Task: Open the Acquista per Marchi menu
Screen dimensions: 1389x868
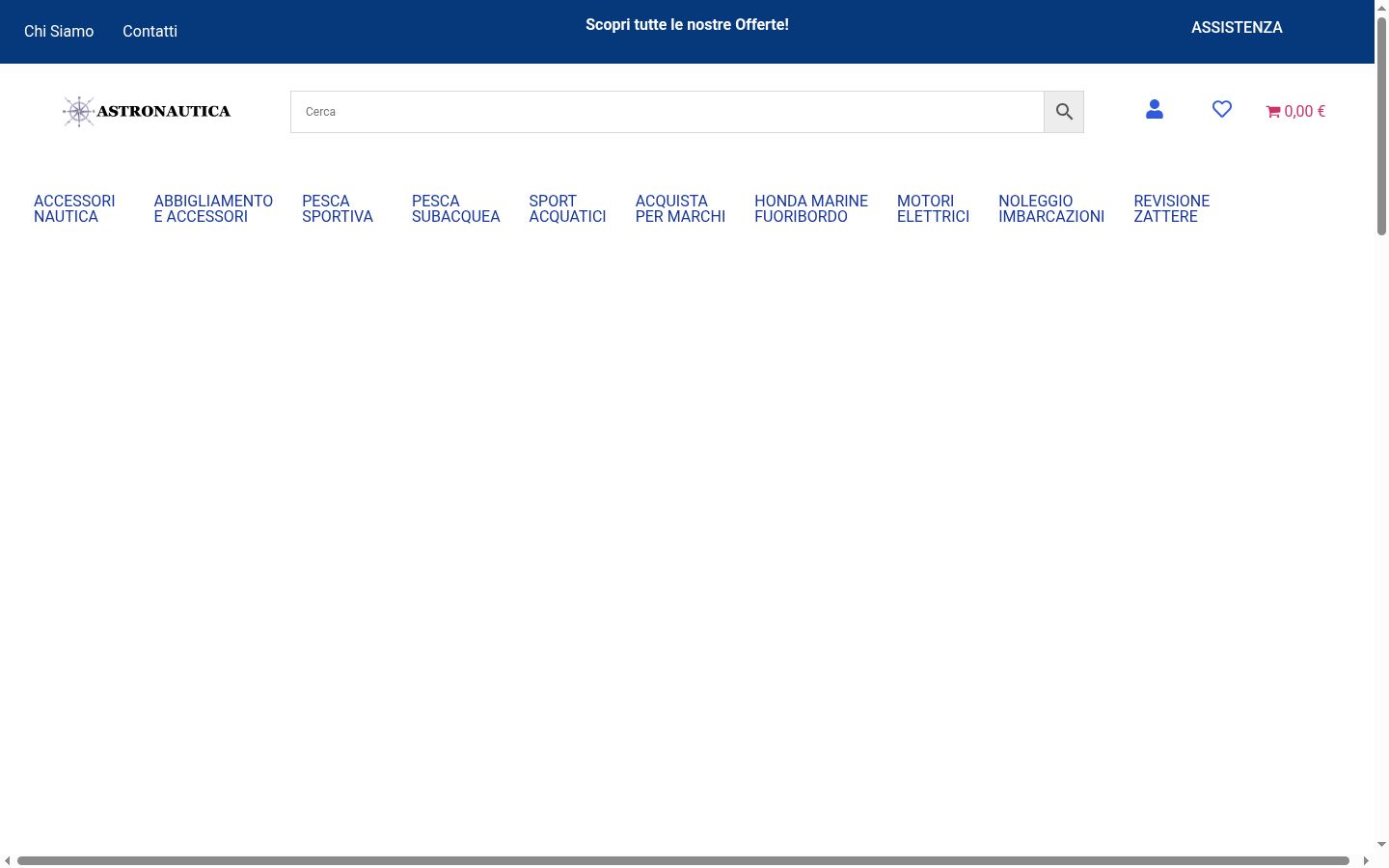Action: pos(680,208)
